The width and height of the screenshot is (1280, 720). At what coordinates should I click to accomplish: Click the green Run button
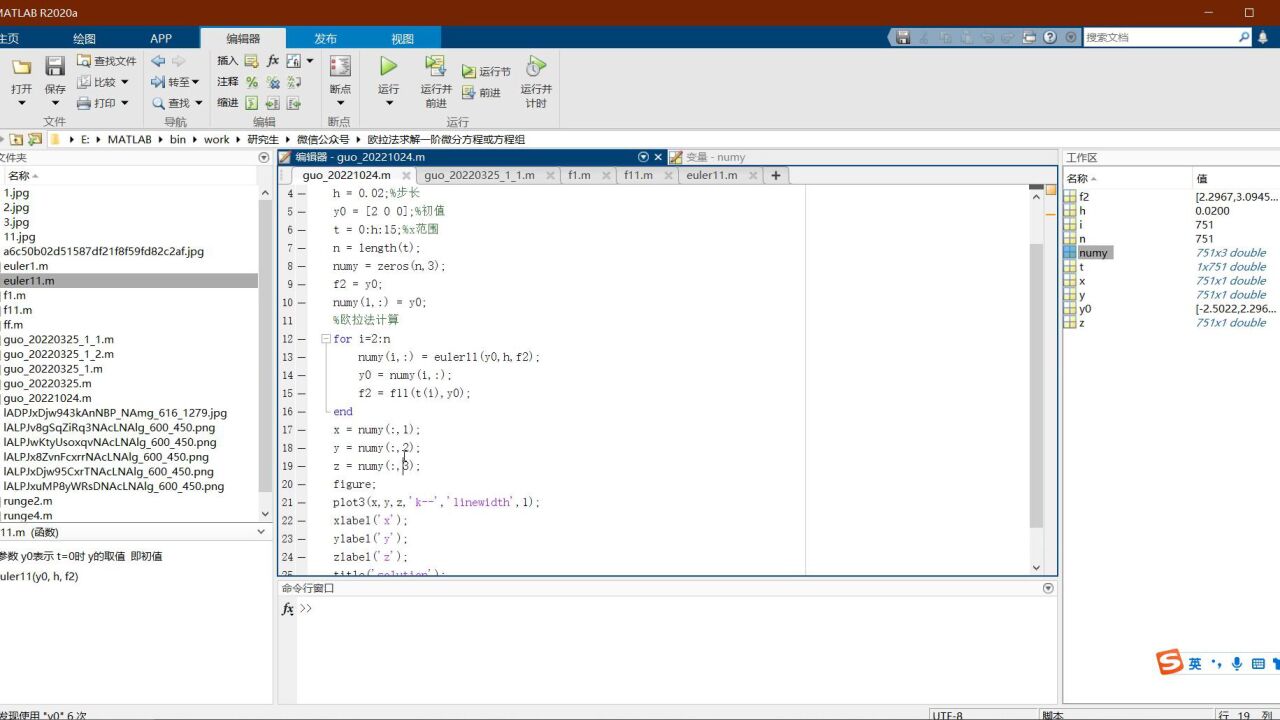388,67
